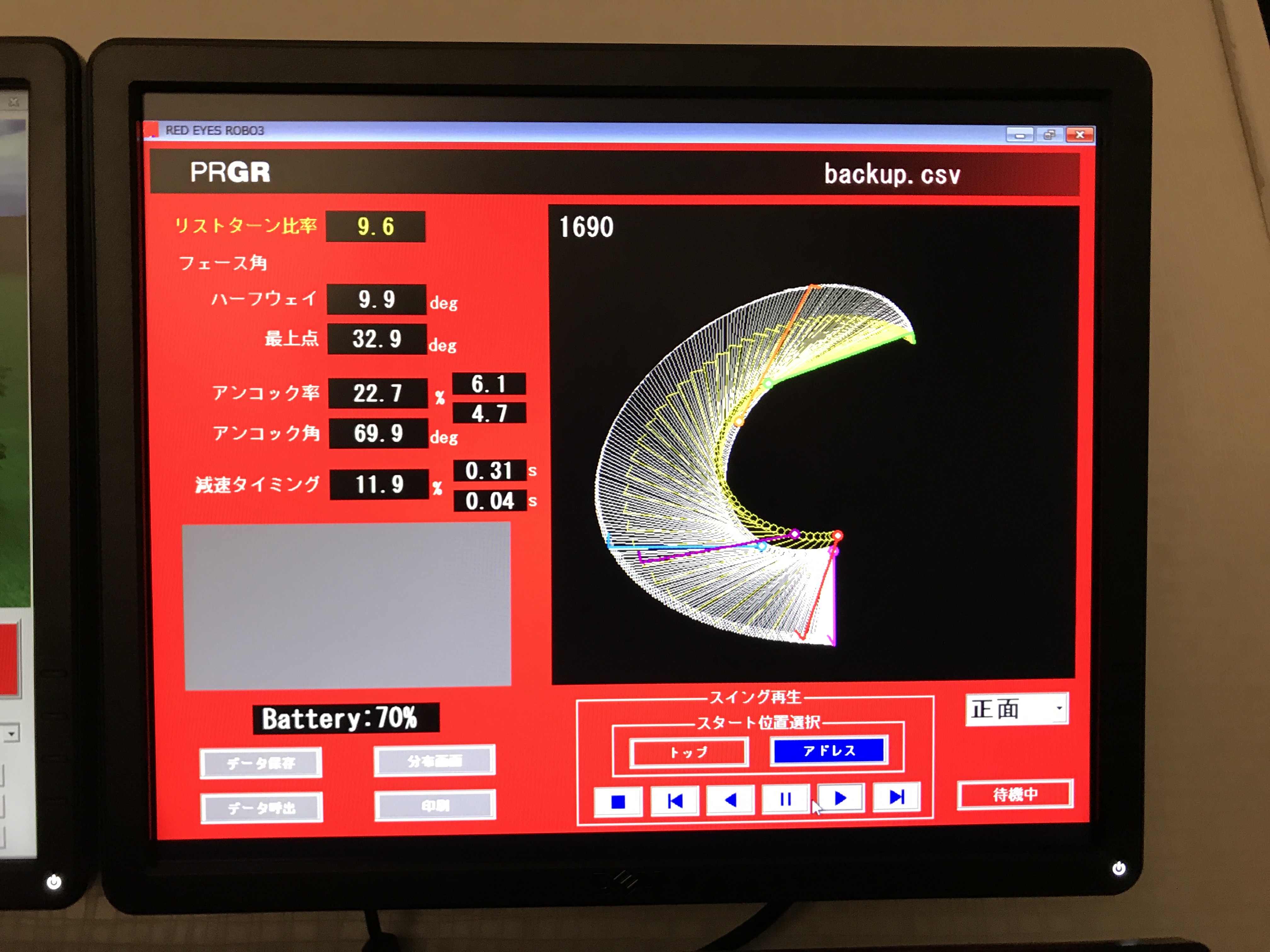Click the 減速タイミング value 11.9

tap(379, 484)
